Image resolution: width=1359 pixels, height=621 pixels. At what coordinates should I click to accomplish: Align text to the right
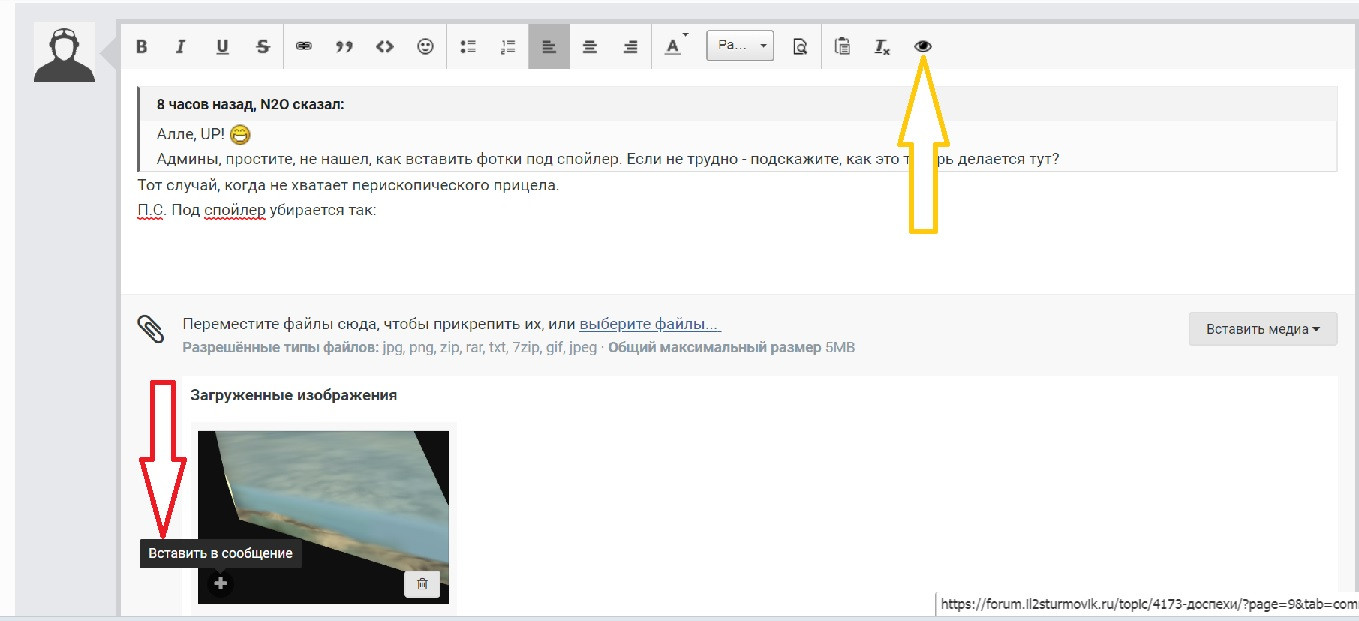coord(630,46)
